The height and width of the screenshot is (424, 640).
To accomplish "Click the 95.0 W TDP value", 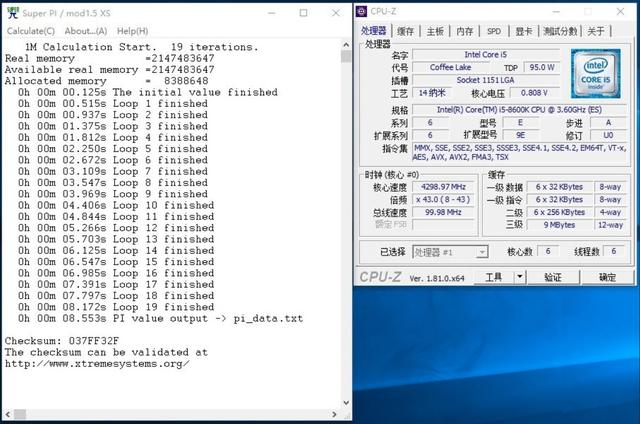I will (542, 67).
